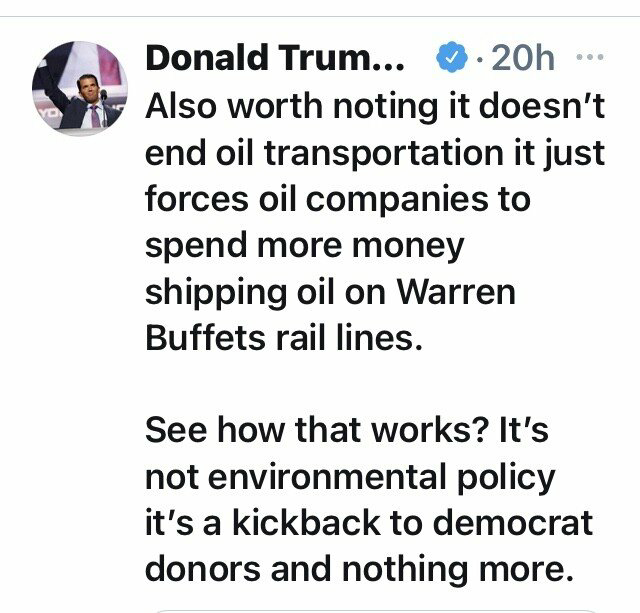Open the Donald Trum... display name profile

point(275,59)
